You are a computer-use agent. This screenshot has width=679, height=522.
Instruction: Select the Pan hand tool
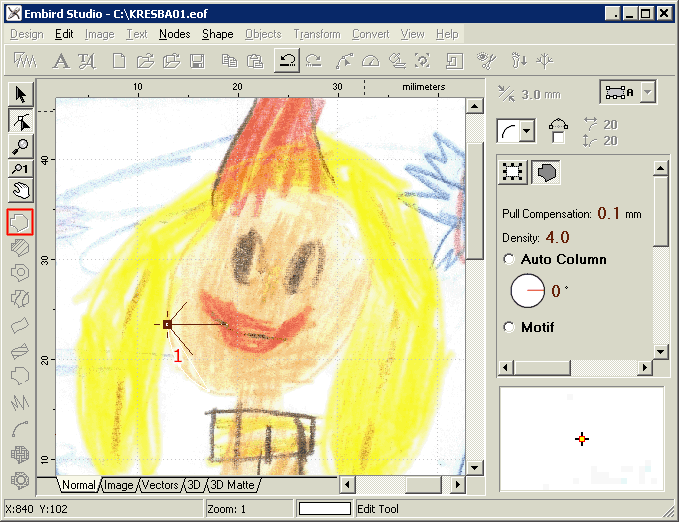pyautogui.click(x=20, y=190)
